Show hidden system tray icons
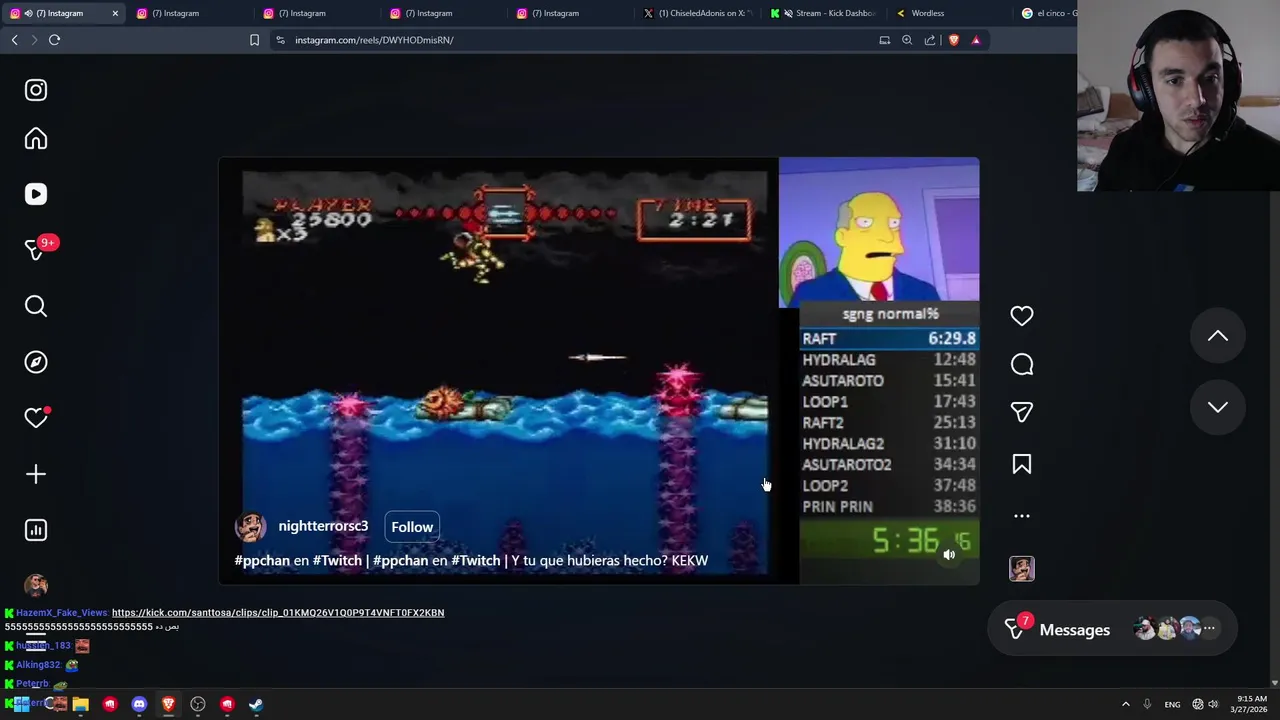1280x720 pixels. coord(1125,704)
